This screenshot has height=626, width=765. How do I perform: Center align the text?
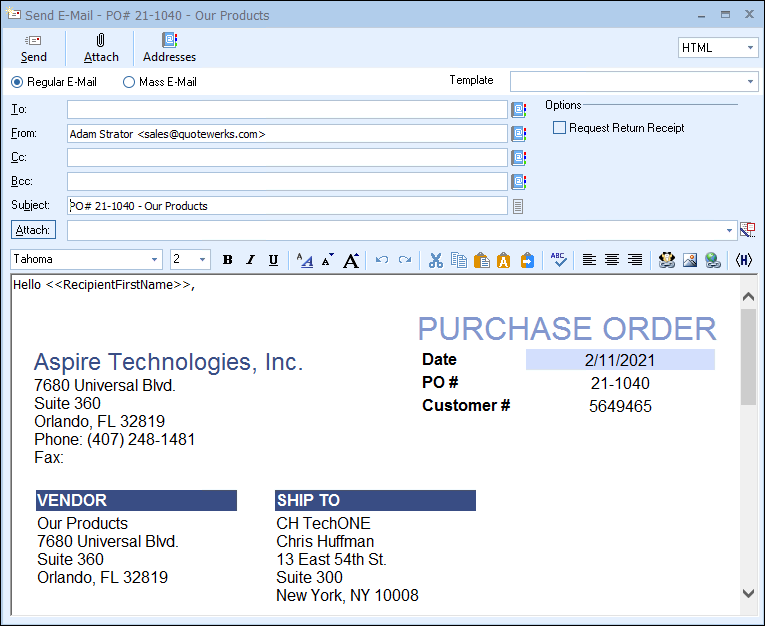(x=612, y=260)
